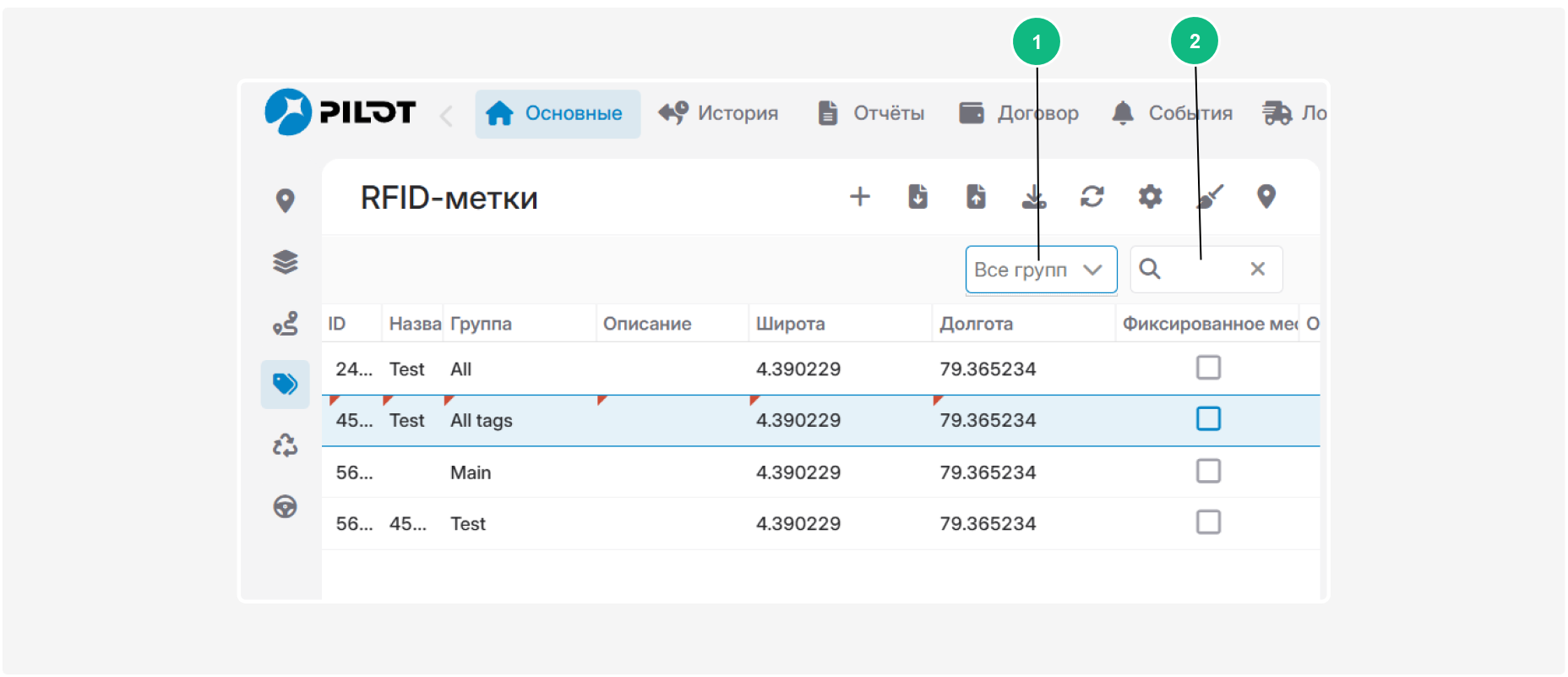
Task: Open the table settings gear icon
Action: click(1151, 197)
